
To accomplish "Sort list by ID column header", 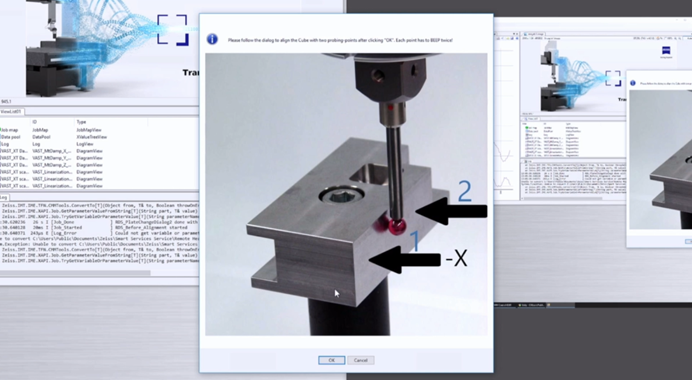I will tap(35, 122).
